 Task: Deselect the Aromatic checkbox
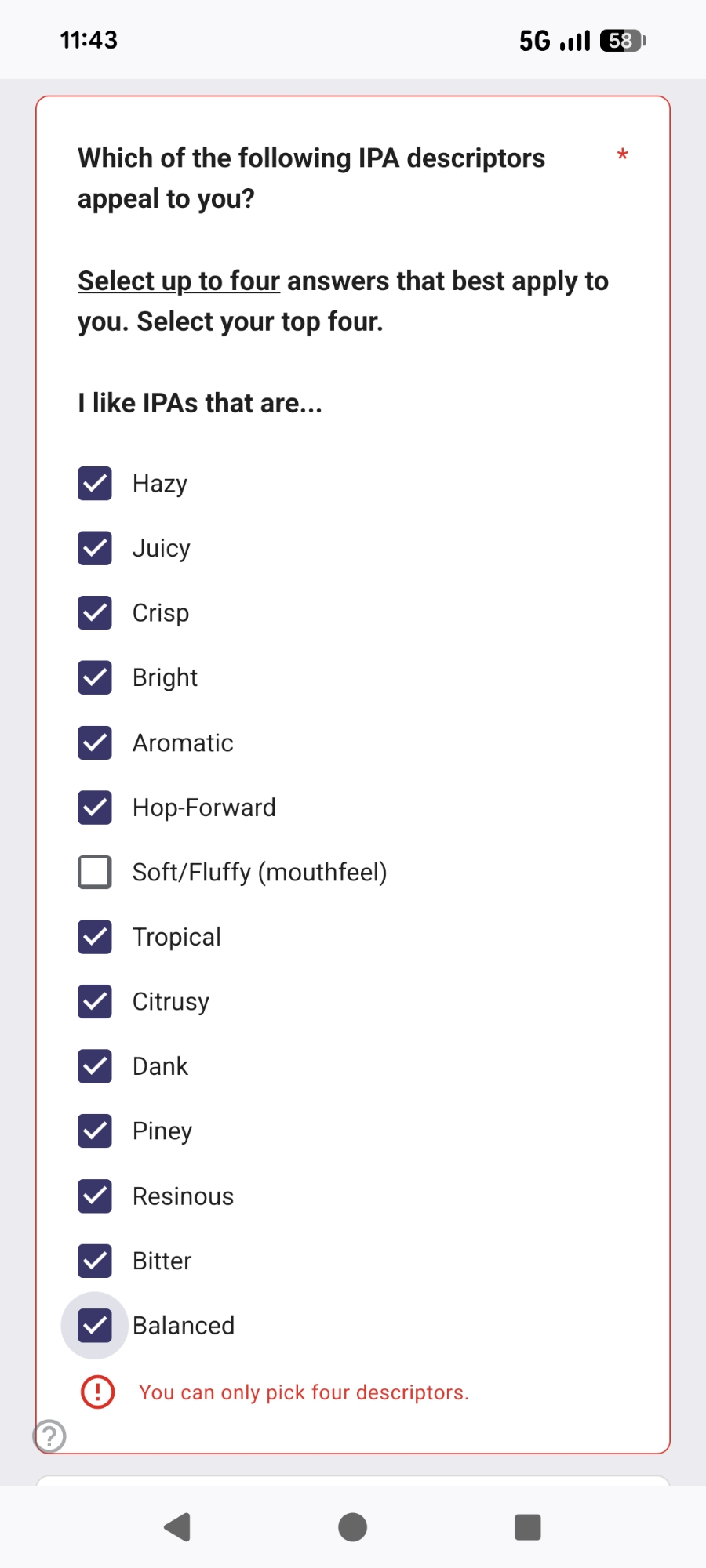(95, 742)
